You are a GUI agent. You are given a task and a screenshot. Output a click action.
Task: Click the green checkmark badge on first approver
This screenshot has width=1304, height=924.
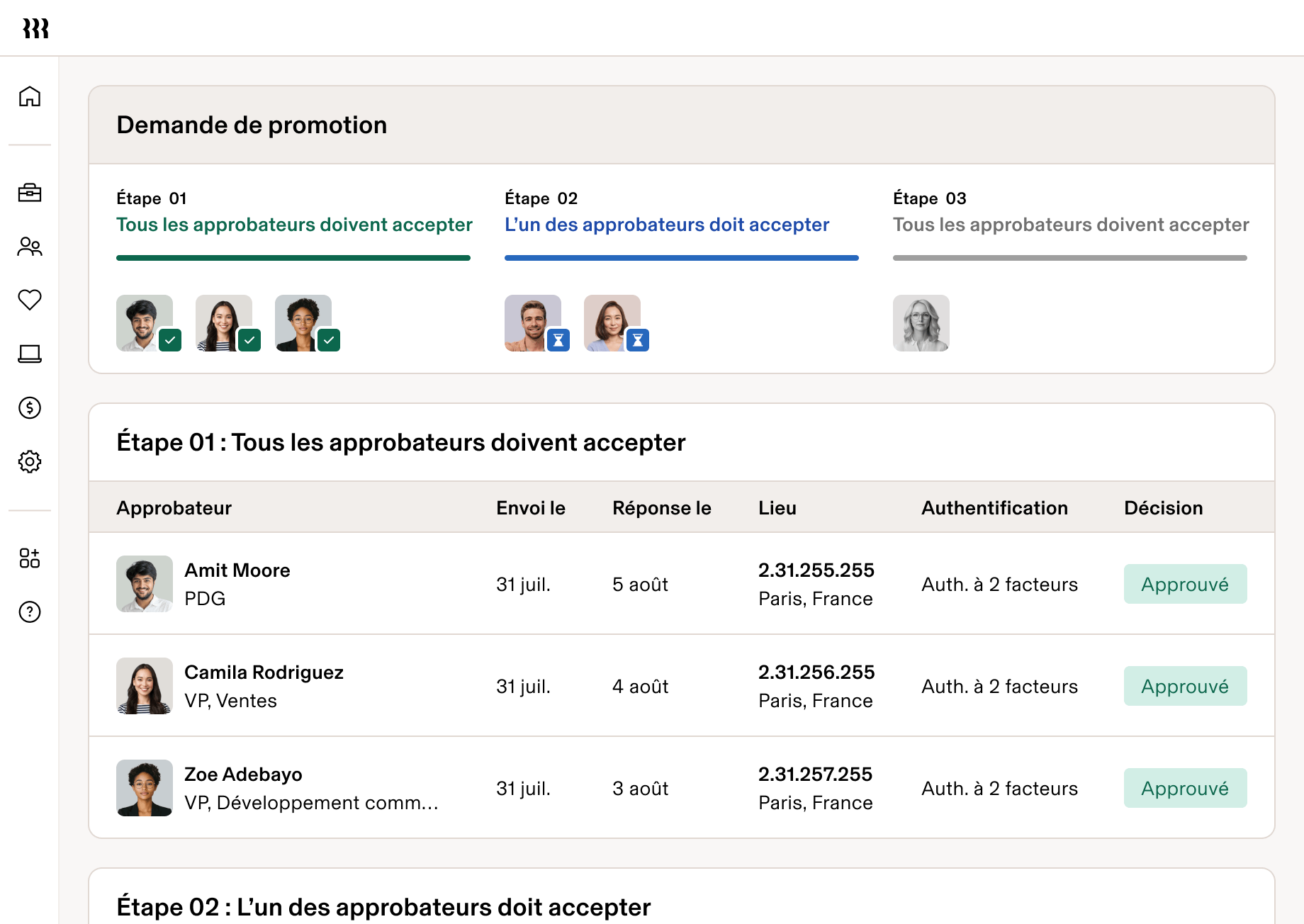click(x=170, y=341)
